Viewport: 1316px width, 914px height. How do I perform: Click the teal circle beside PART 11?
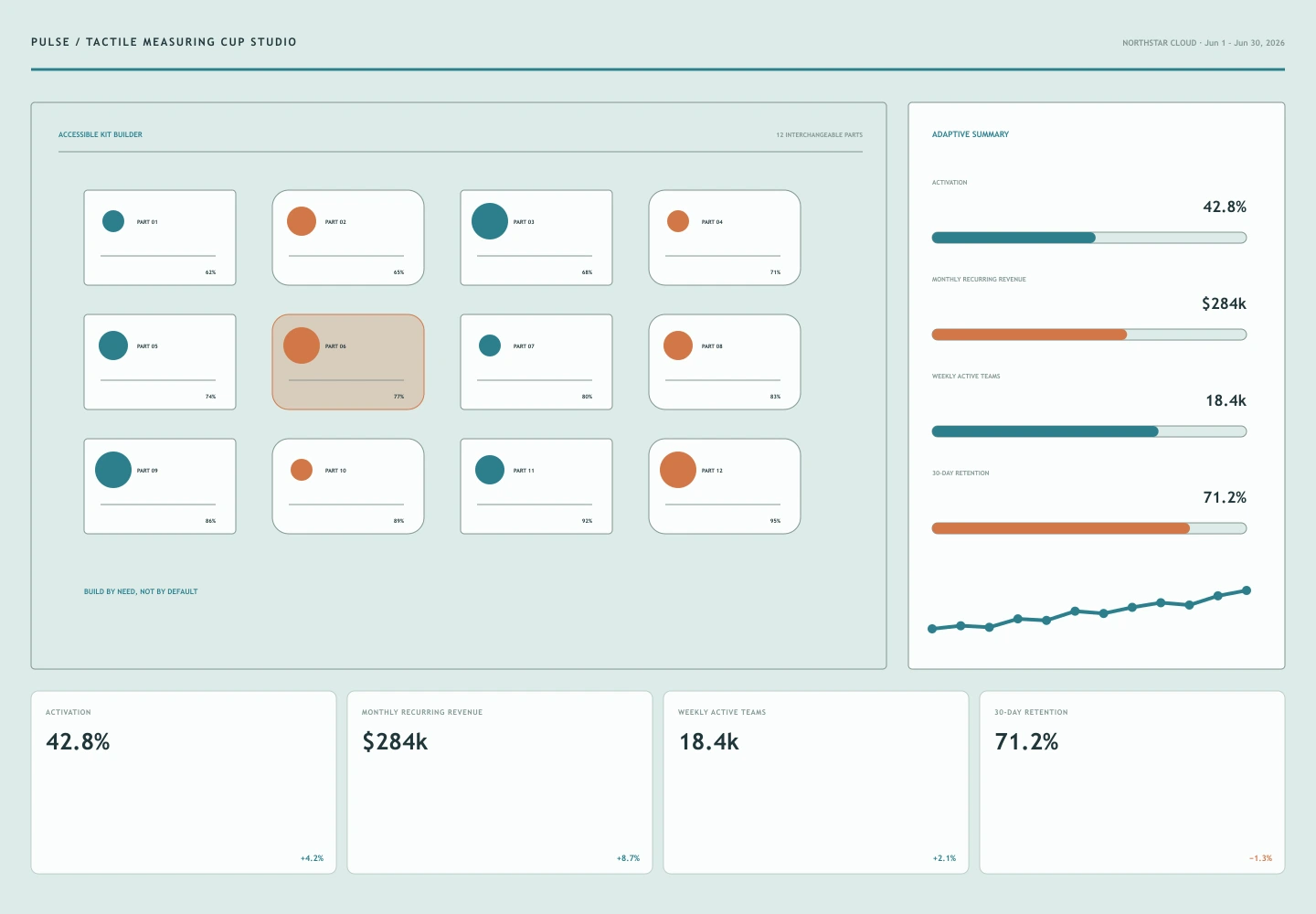(x=490, y=470)
